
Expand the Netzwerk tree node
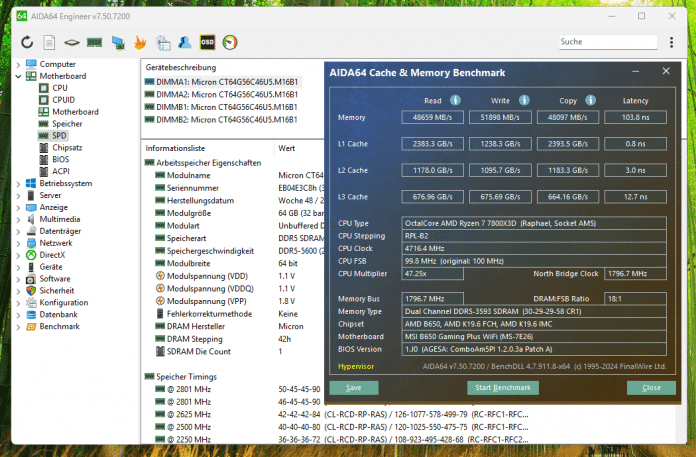tap(18, 244)
